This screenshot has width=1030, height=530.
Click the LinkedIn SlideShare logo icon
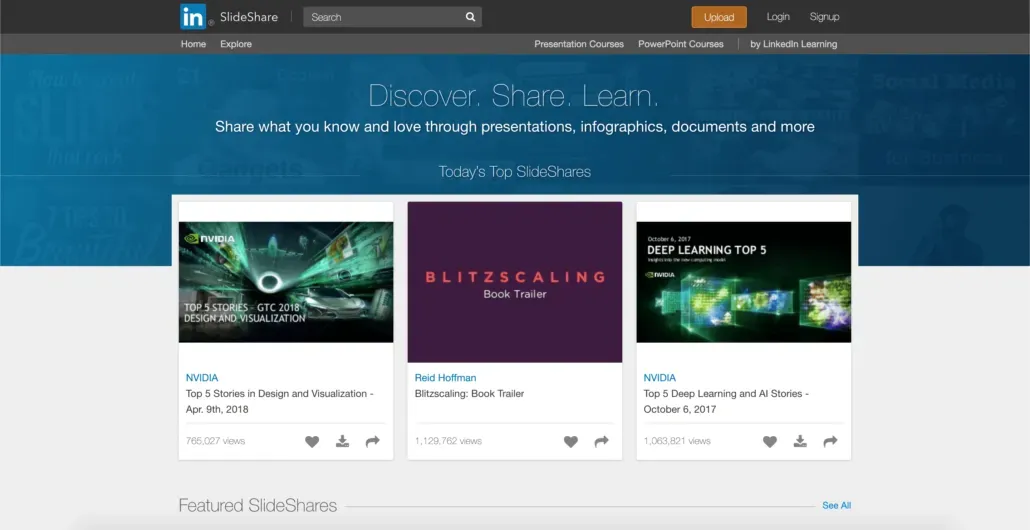193,16
